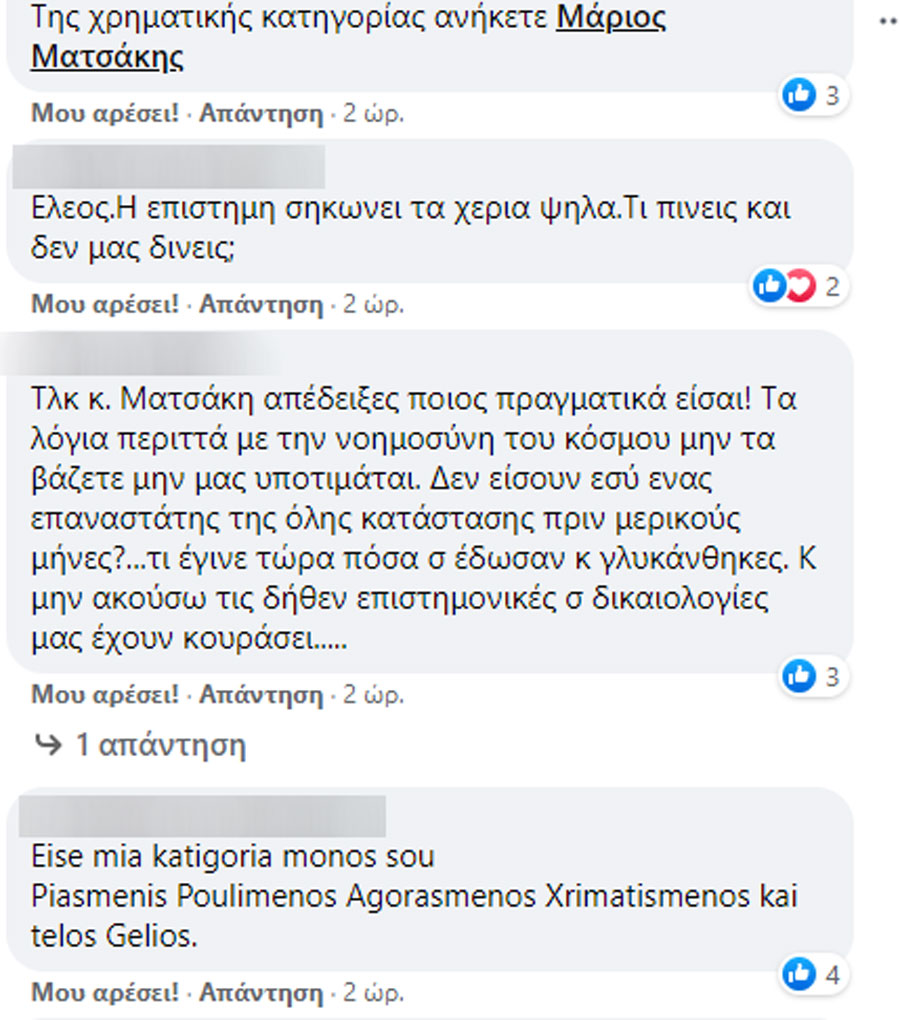Open the '2 ώρ.' timestamp under the 'Eise mia katigoria' comment
The width and height of the screenshot is (900, 1020).
pos(374,993)
